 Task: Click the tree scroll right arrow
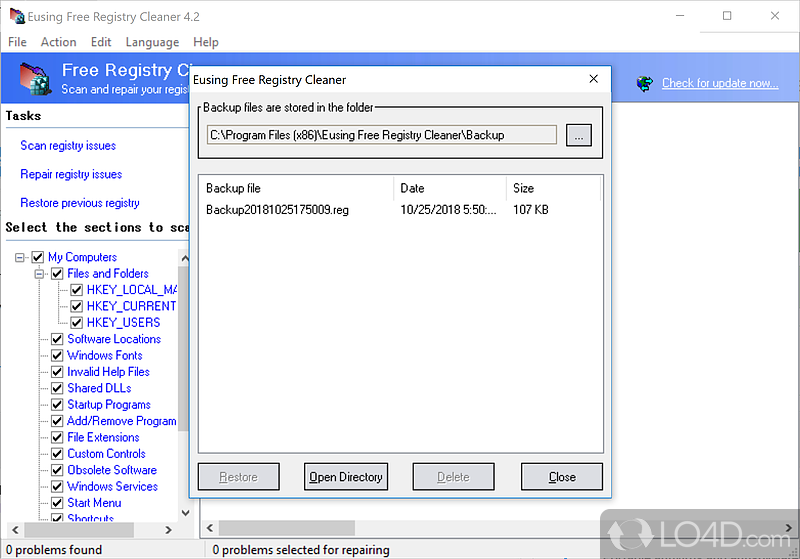pos(168,530)
